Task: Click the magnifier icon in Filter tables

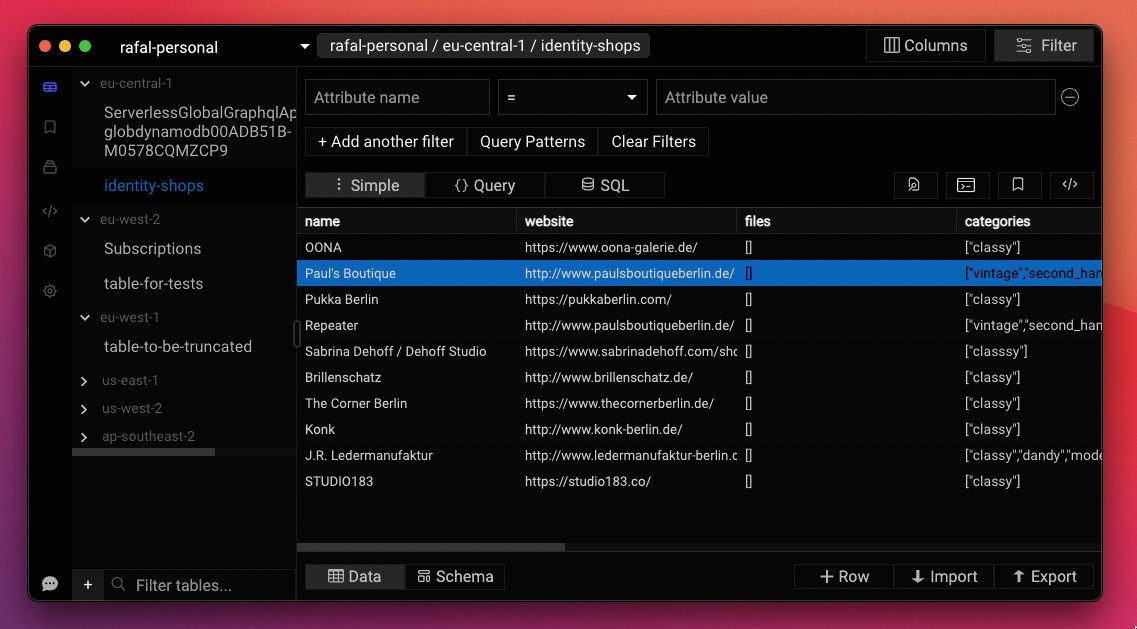Action: coord(118,584)
